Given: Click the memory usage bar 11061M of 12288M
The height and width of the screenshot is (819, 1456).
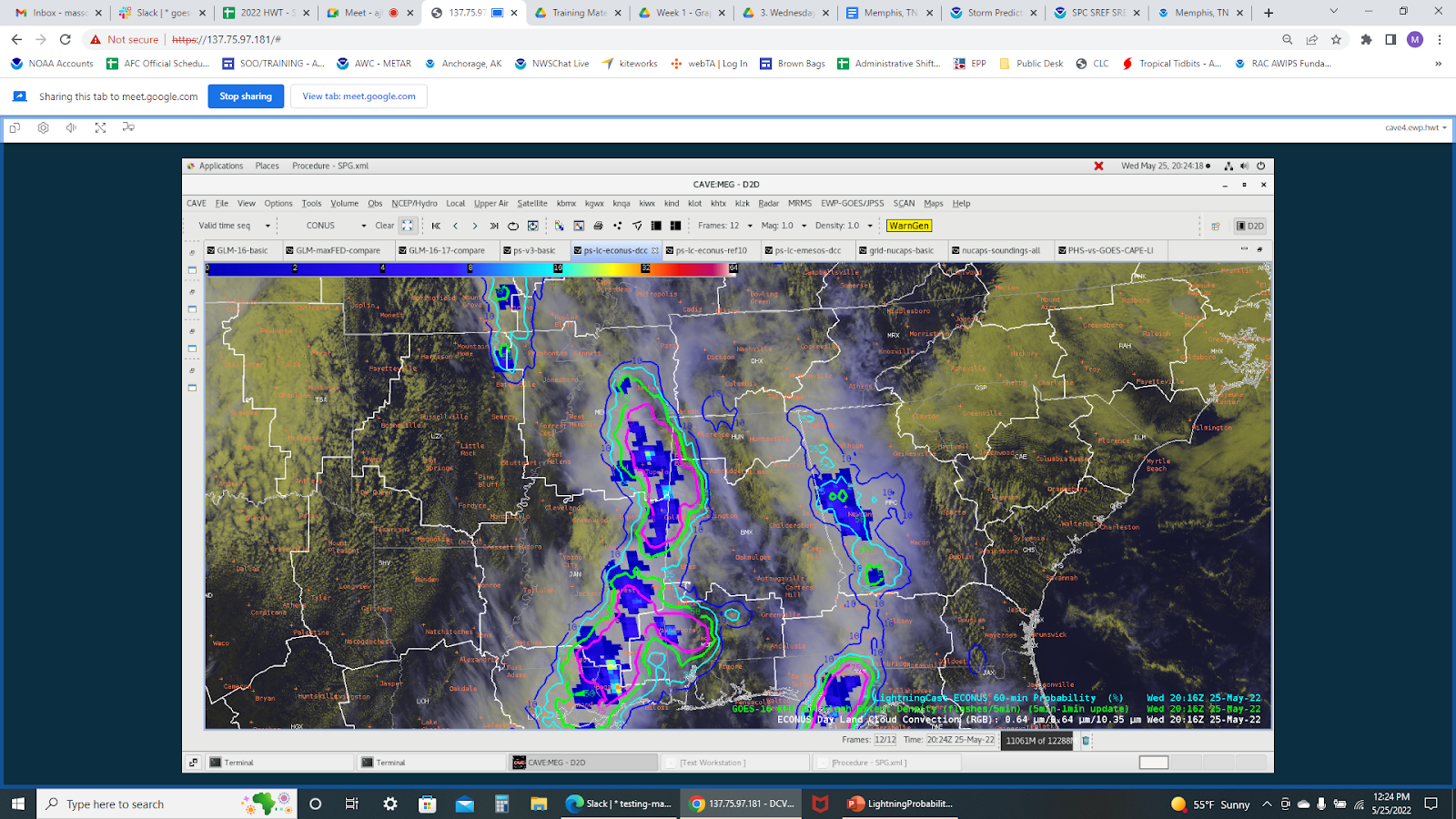Looking at the screenshot, I should pos(1037,741).
